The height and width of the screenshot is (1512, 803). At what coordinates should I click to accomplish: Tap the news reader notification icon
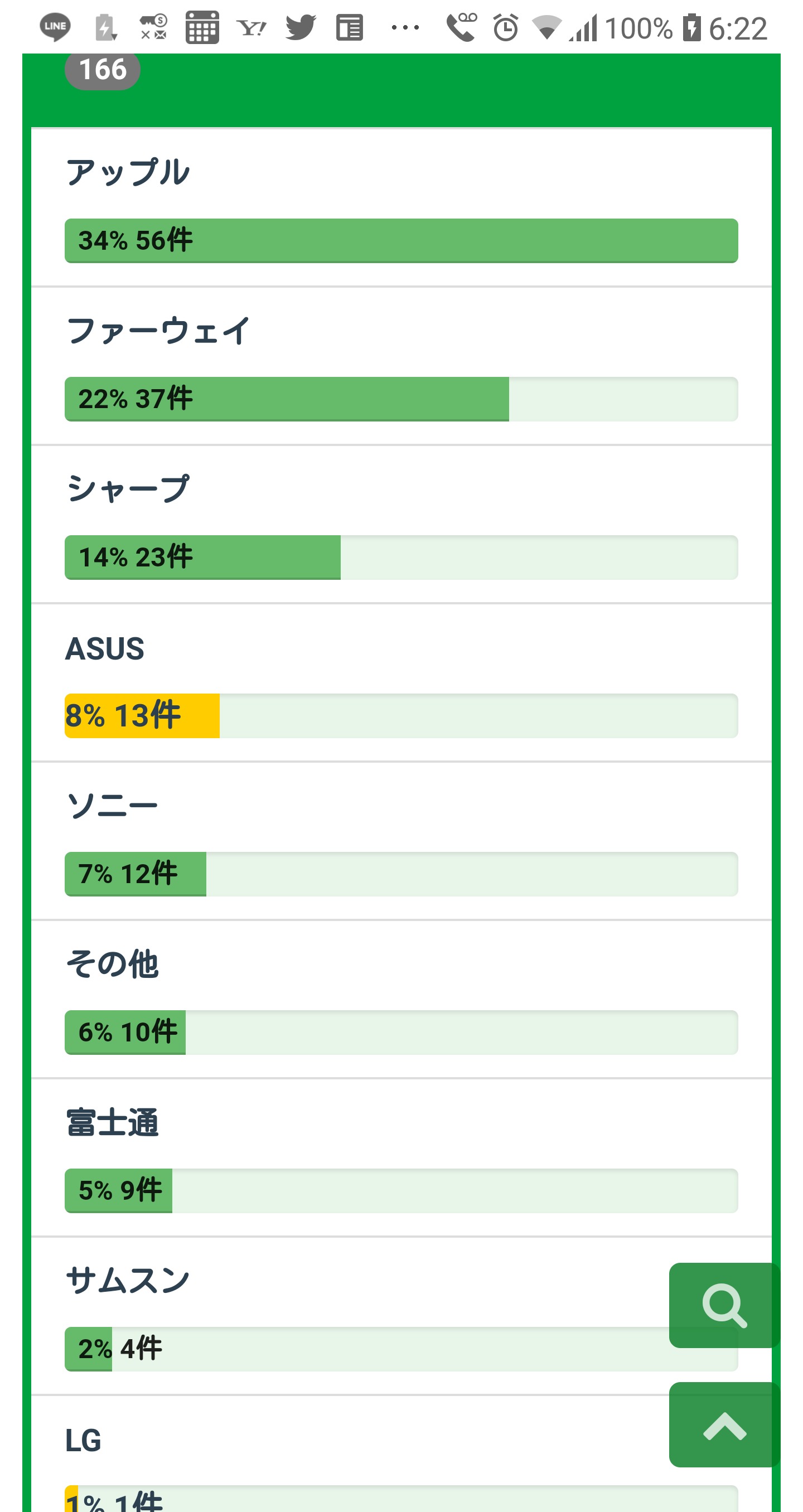pos(350,27)
